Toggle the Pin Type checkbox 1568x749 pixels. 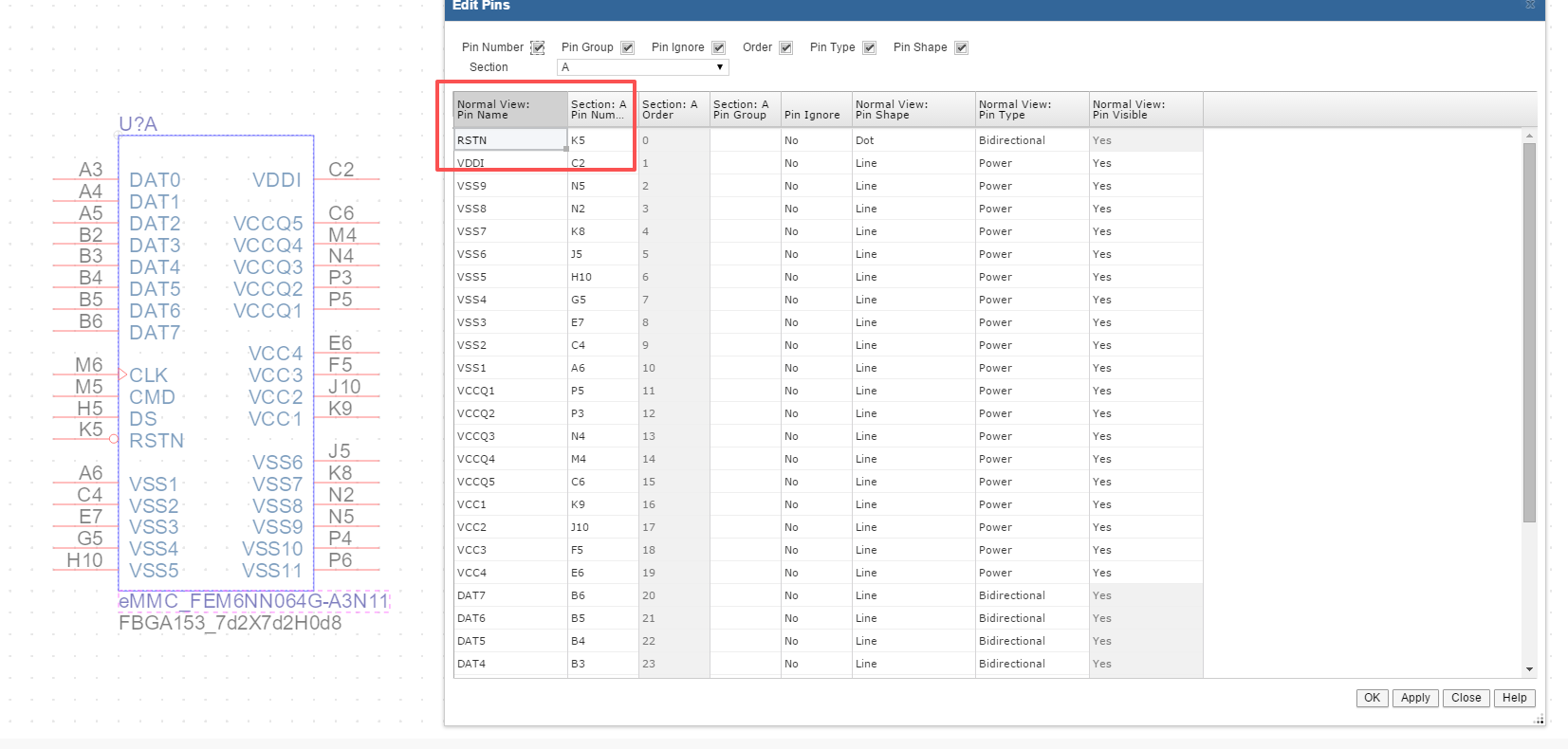pos(869,47)
